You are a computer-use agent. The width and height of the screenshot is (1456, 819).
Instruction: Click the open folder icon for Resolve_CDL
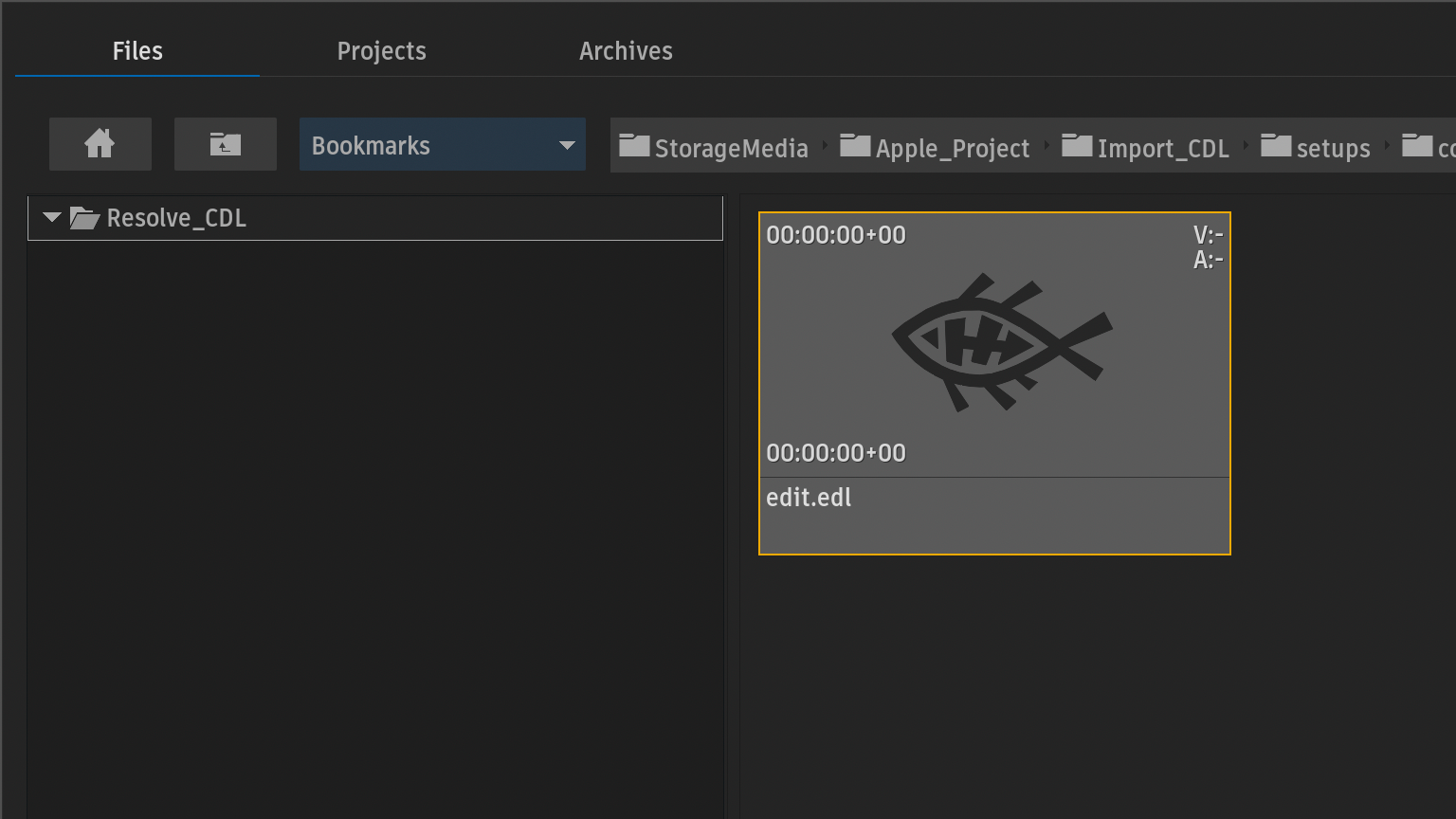pos(85,219)
